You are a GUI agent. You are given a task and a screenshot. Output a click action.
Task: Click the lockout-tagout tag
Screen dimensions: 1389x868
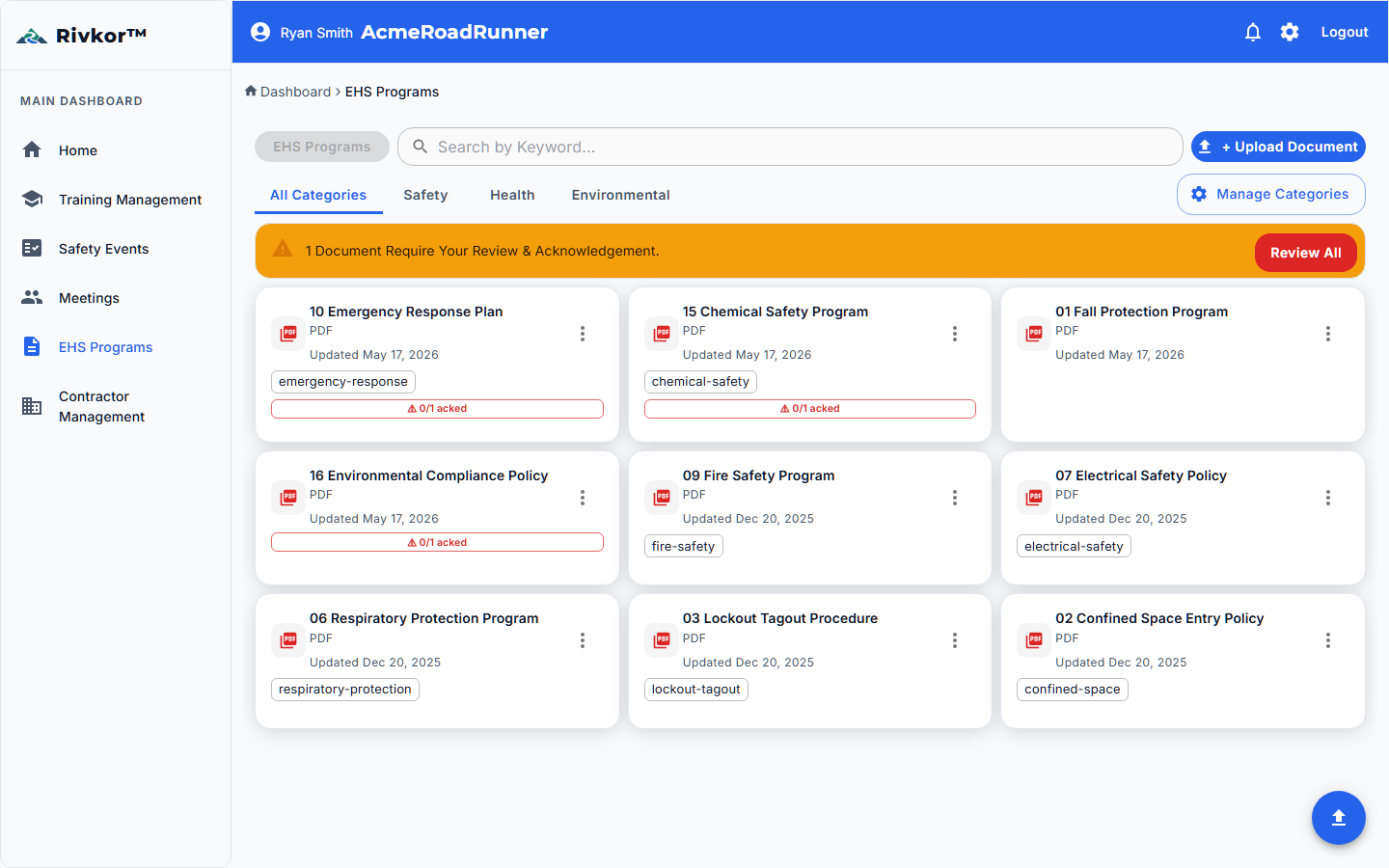695,690
